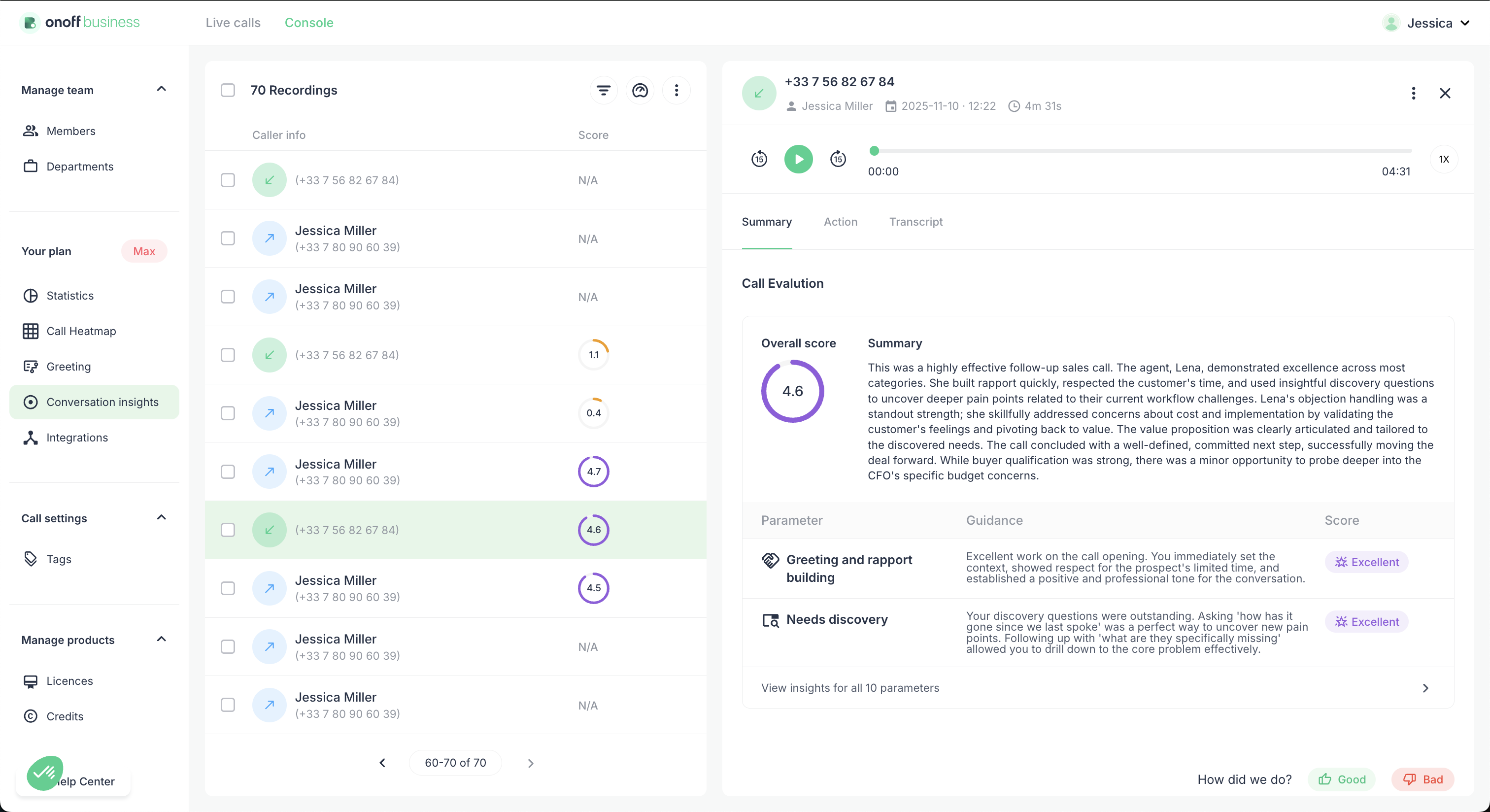
Task: Open Integrations page
Action: 94,437
